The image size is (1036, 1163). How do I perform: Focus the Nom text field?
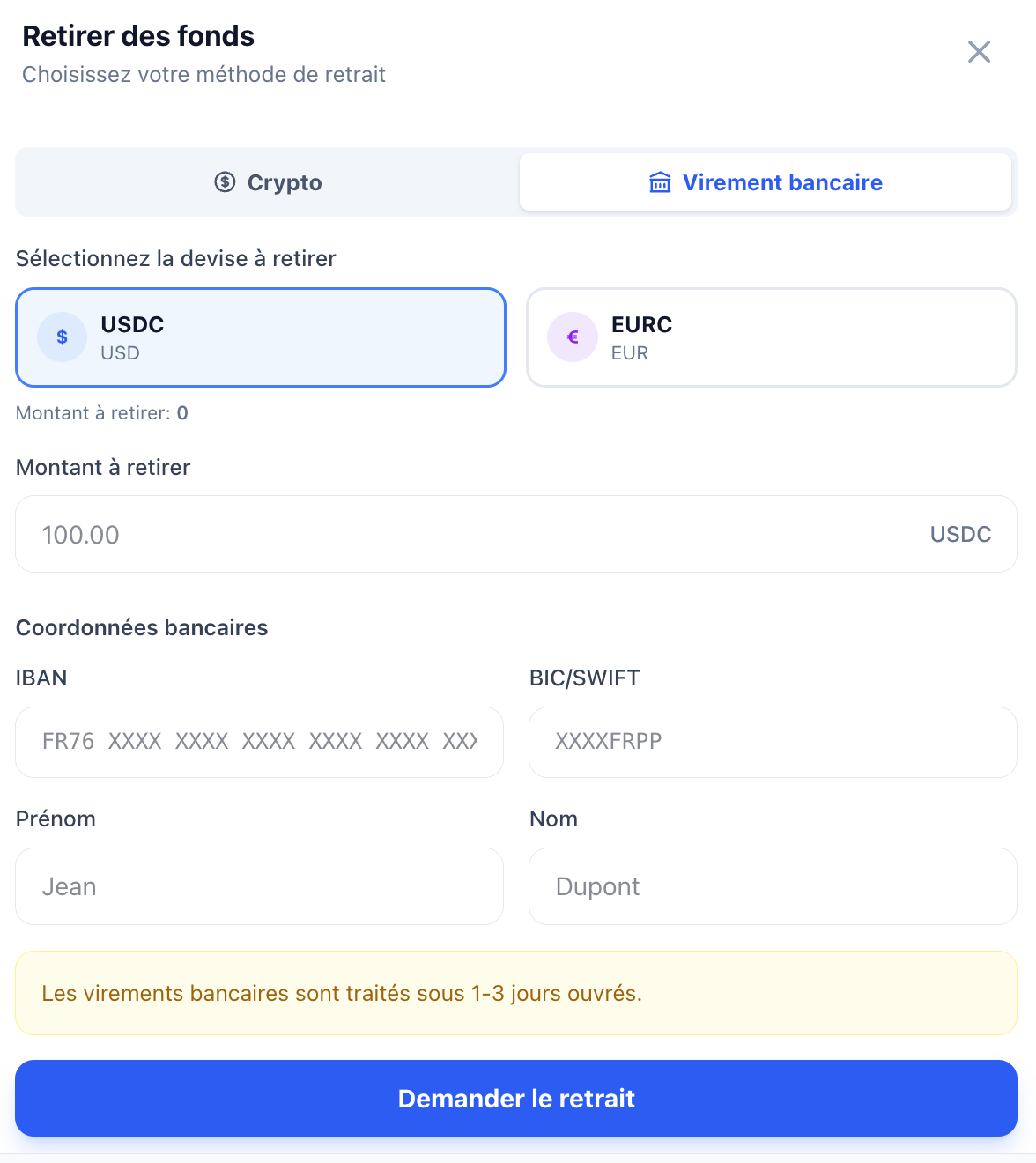[773, 886]
